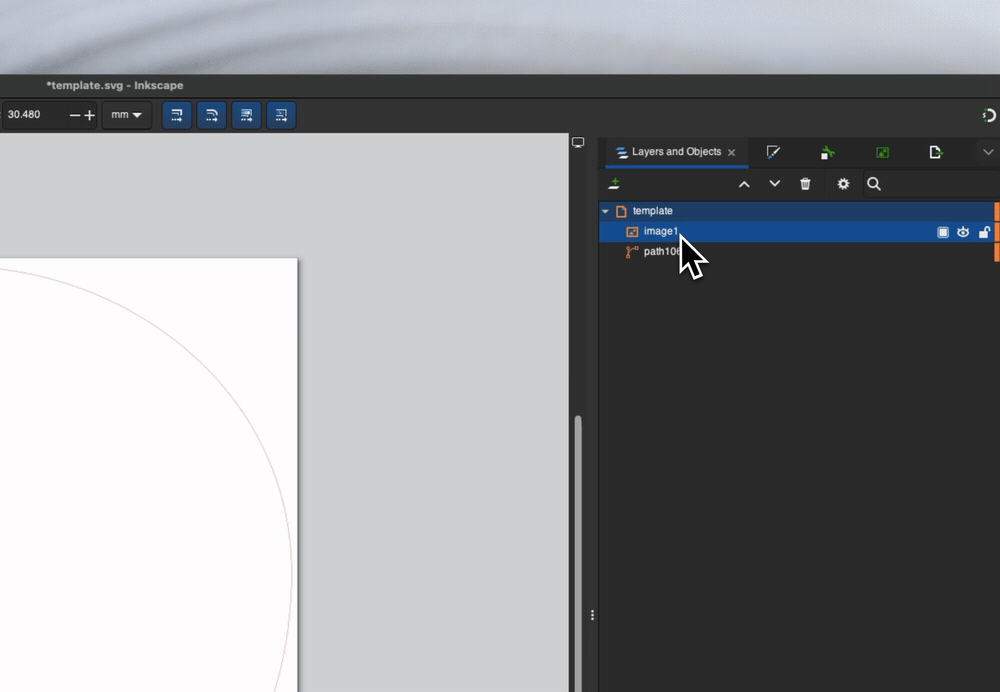Click the template layer page icon
The image size is (1000, 692).
point(621,211)
